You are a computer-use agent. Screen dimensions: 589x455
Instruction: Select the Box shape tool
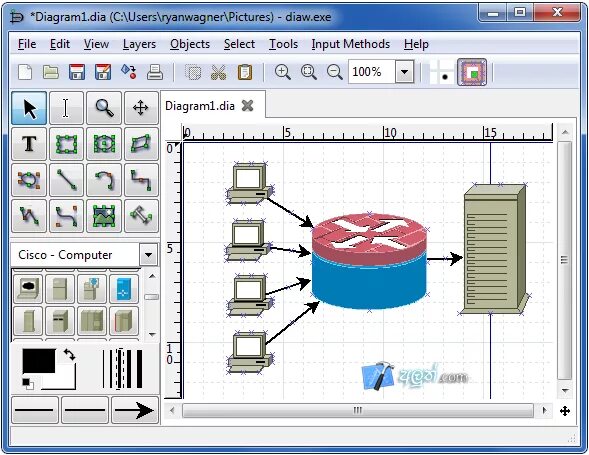[x=66, y=144]
